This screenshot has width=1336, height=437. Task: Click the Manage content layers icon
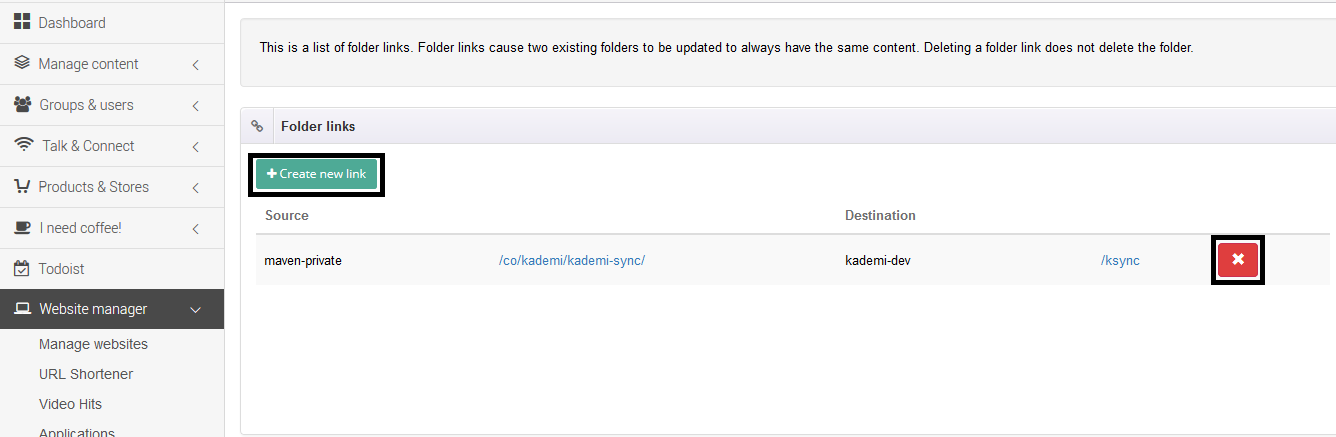pos(22,63)
